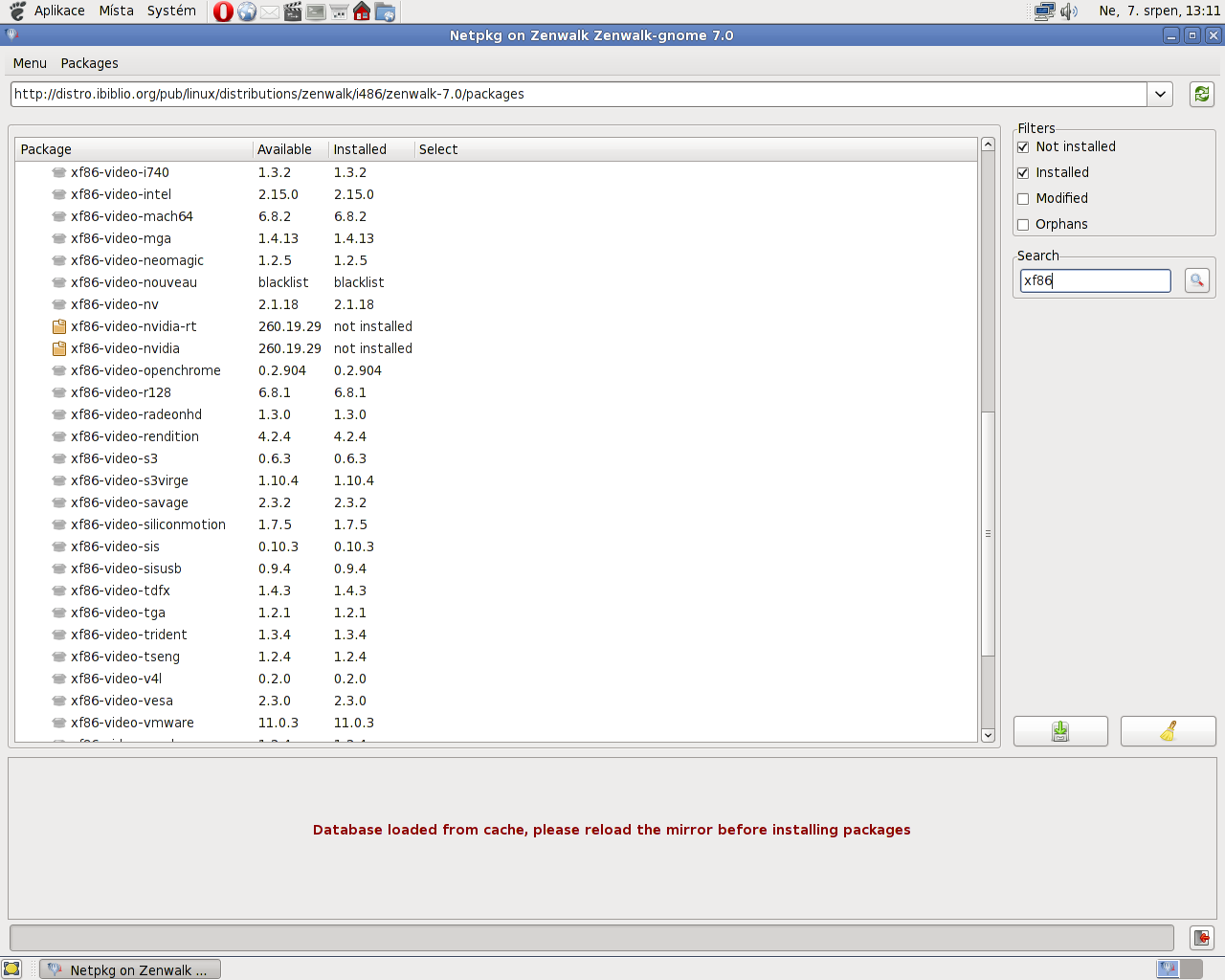This screenshot has width=1225, height=980.
Task: Click the window menu icon in title bar
Action: tap(11, 35)
